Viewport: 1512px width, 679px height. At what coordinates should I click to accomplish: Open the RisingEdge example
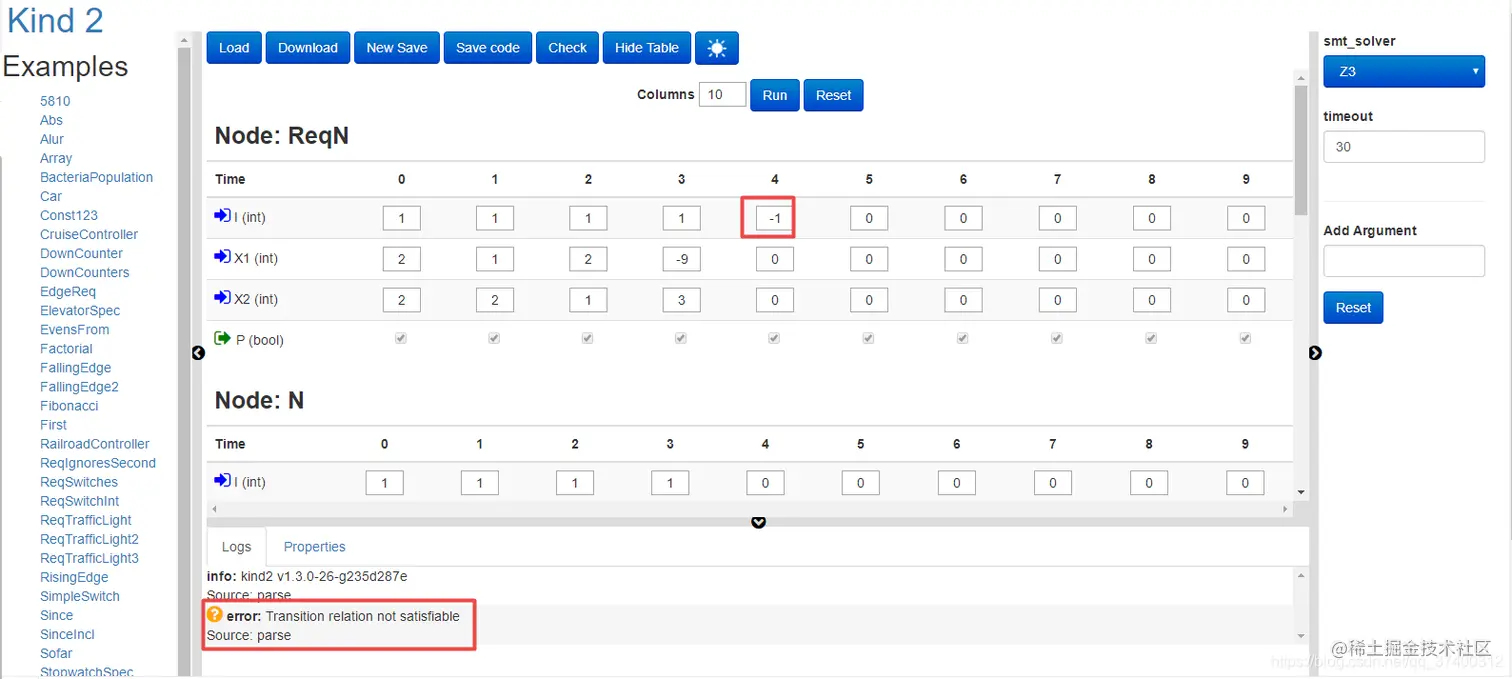[x=74, y=577]
